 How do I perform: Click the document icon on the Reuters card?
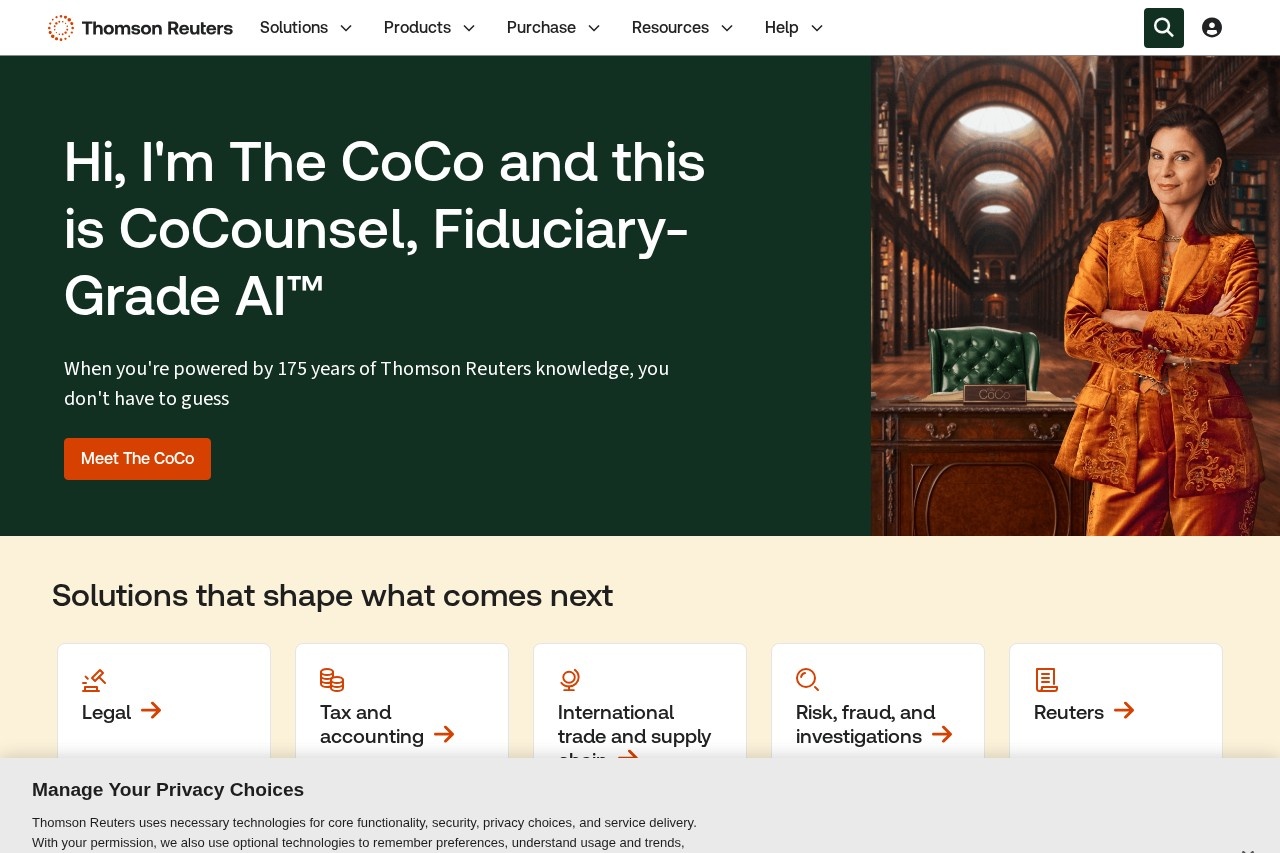1046,680
